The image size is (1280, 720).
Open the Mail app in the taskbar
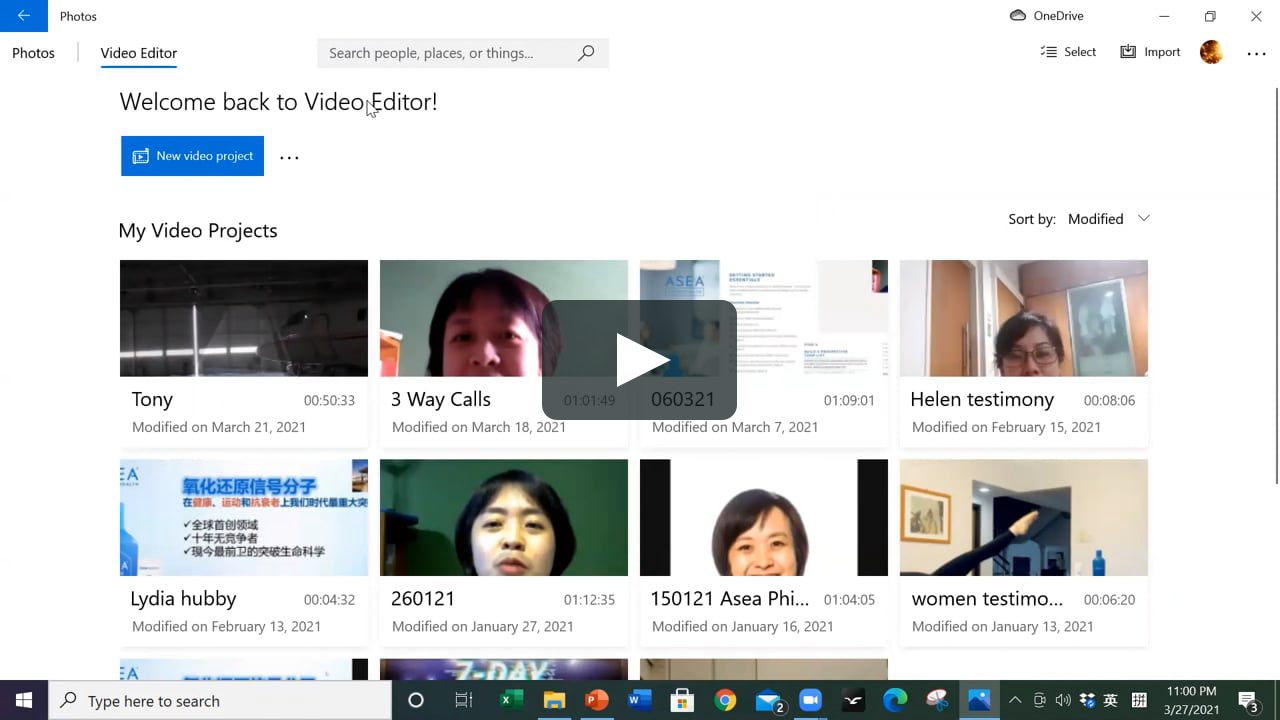(769, 700)
